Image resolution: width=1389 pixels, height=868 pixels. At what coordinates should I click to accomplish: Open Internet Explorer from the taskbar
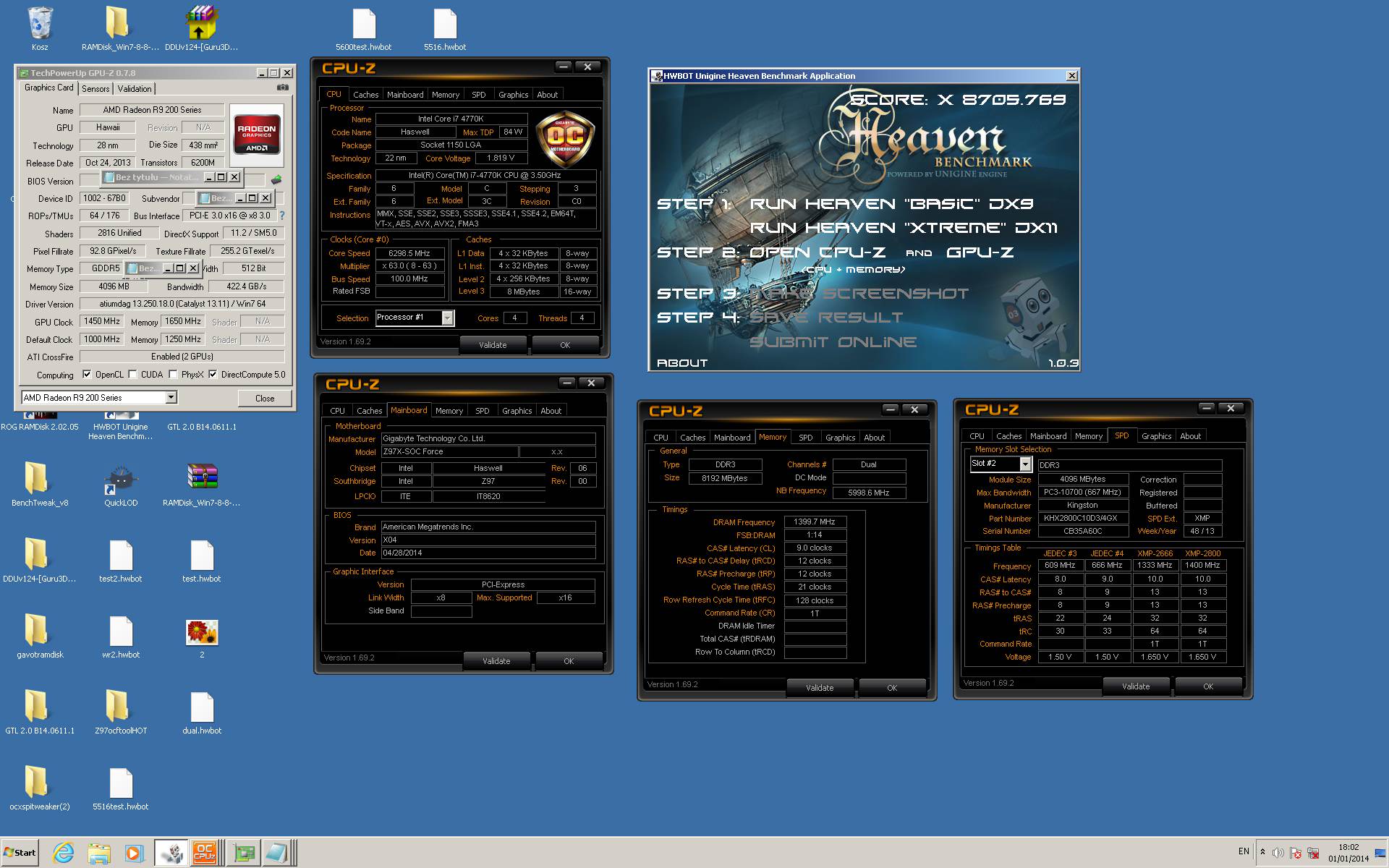(x=64, y=854)
